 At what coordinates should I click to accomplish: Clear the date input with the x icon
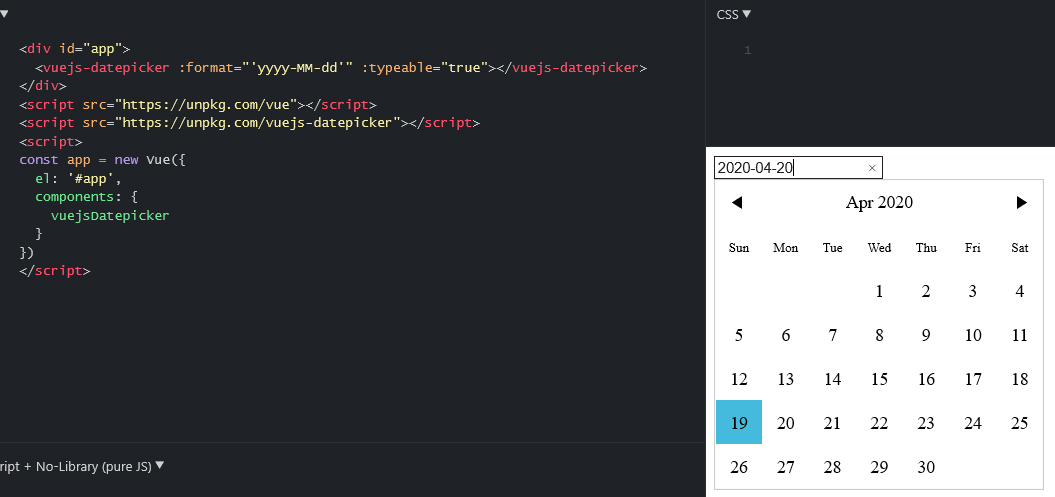(x=872, y=168)
